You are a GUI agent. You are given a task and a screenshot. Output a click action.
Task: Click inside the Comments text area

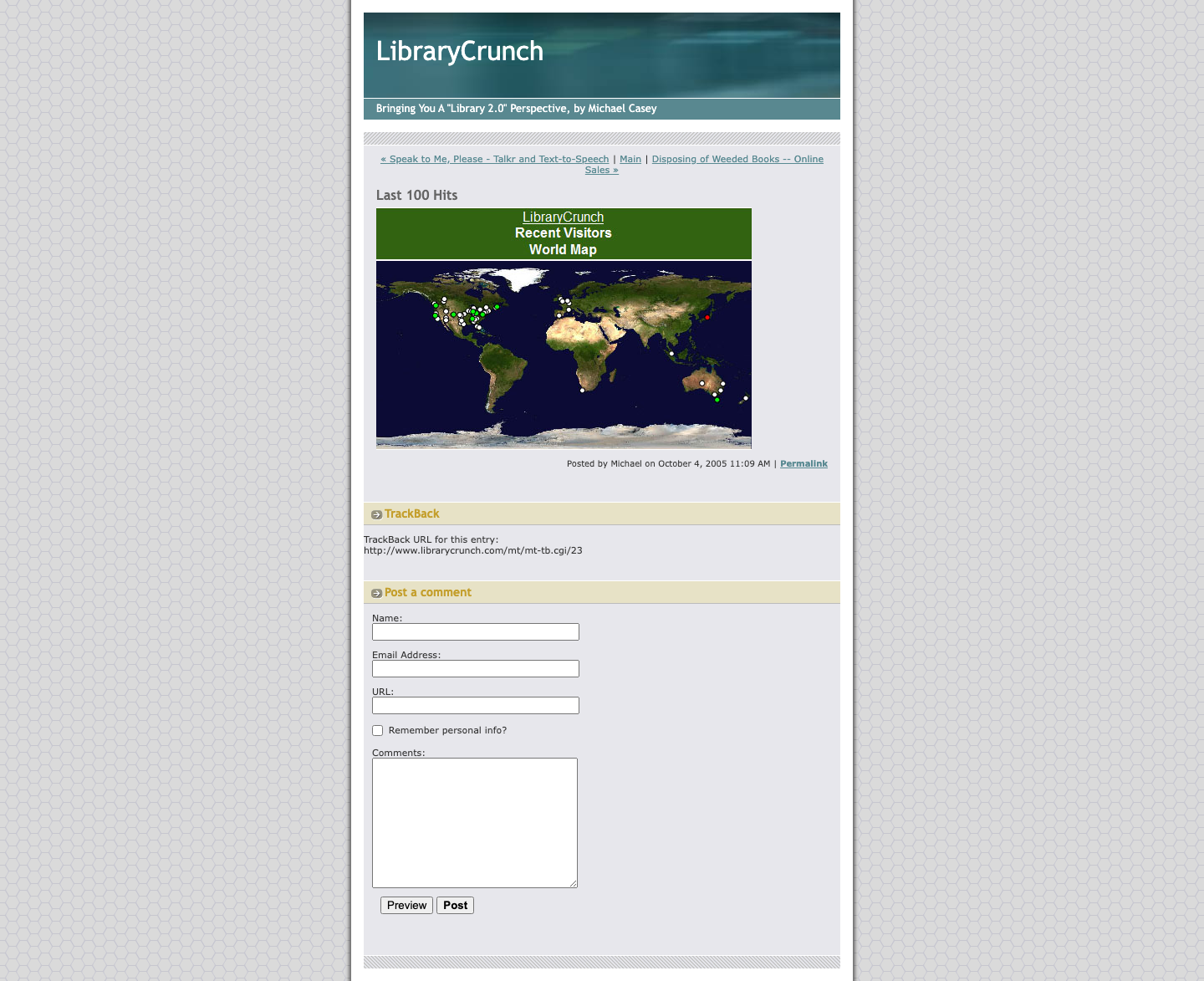point(475,823)
